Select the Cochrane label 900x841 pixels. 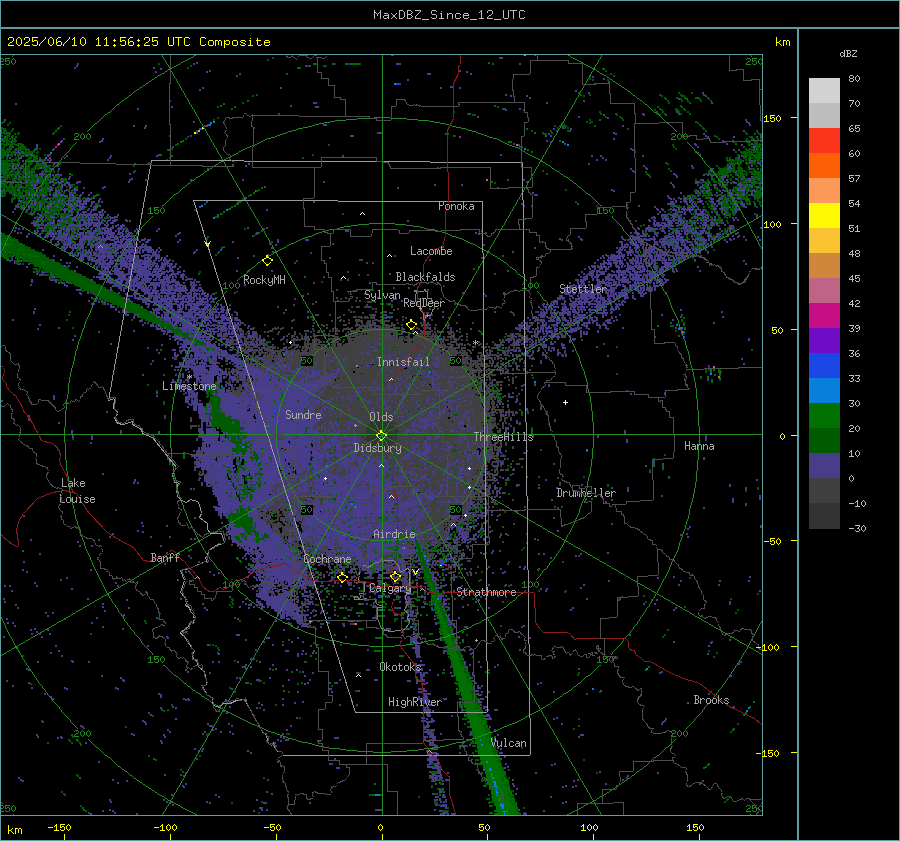327,559
